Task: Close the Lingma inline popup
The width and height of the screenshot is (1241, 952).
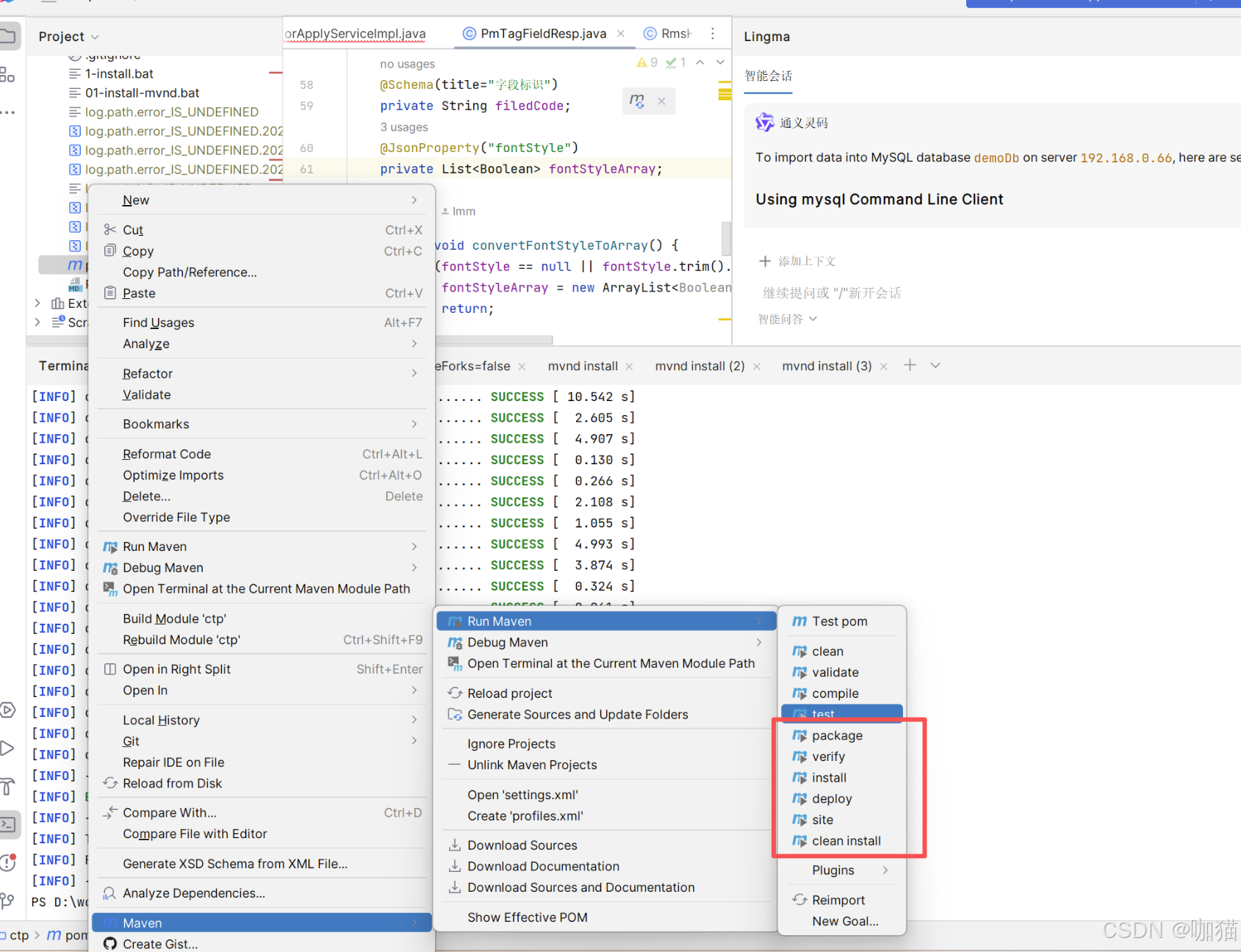Action: (661, 101)
